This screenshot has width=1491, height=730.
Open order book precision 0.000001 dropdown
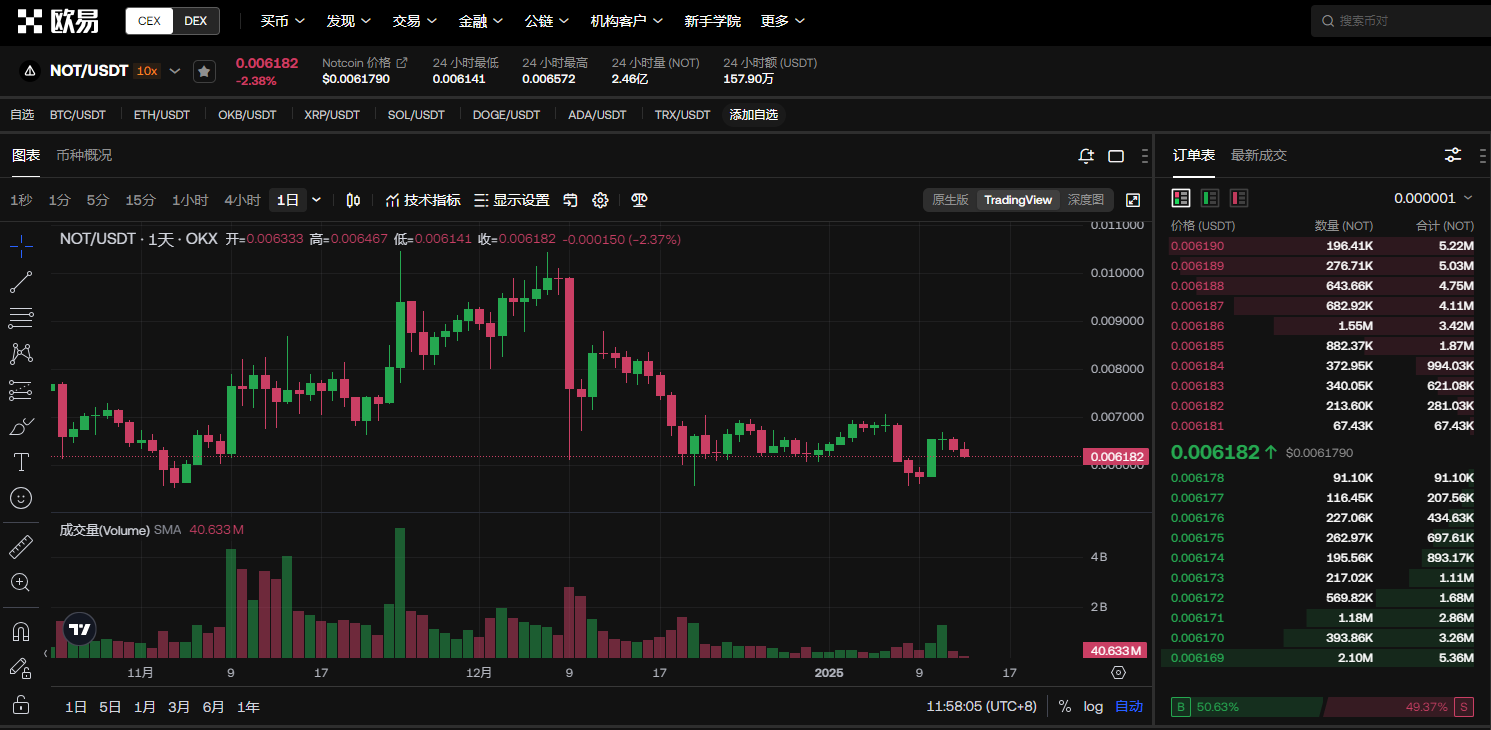(x=1433, y=198)
